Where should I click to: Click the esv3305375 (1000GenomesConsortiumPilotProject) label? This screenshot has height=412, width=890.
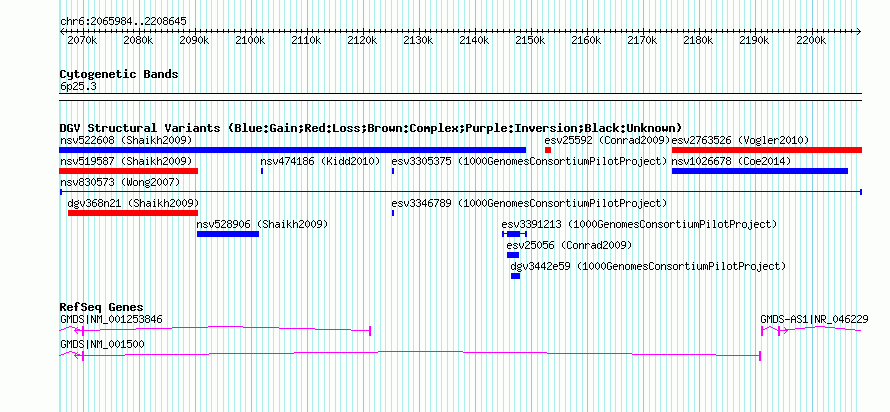pyautogui.click(x=529, y=161)
